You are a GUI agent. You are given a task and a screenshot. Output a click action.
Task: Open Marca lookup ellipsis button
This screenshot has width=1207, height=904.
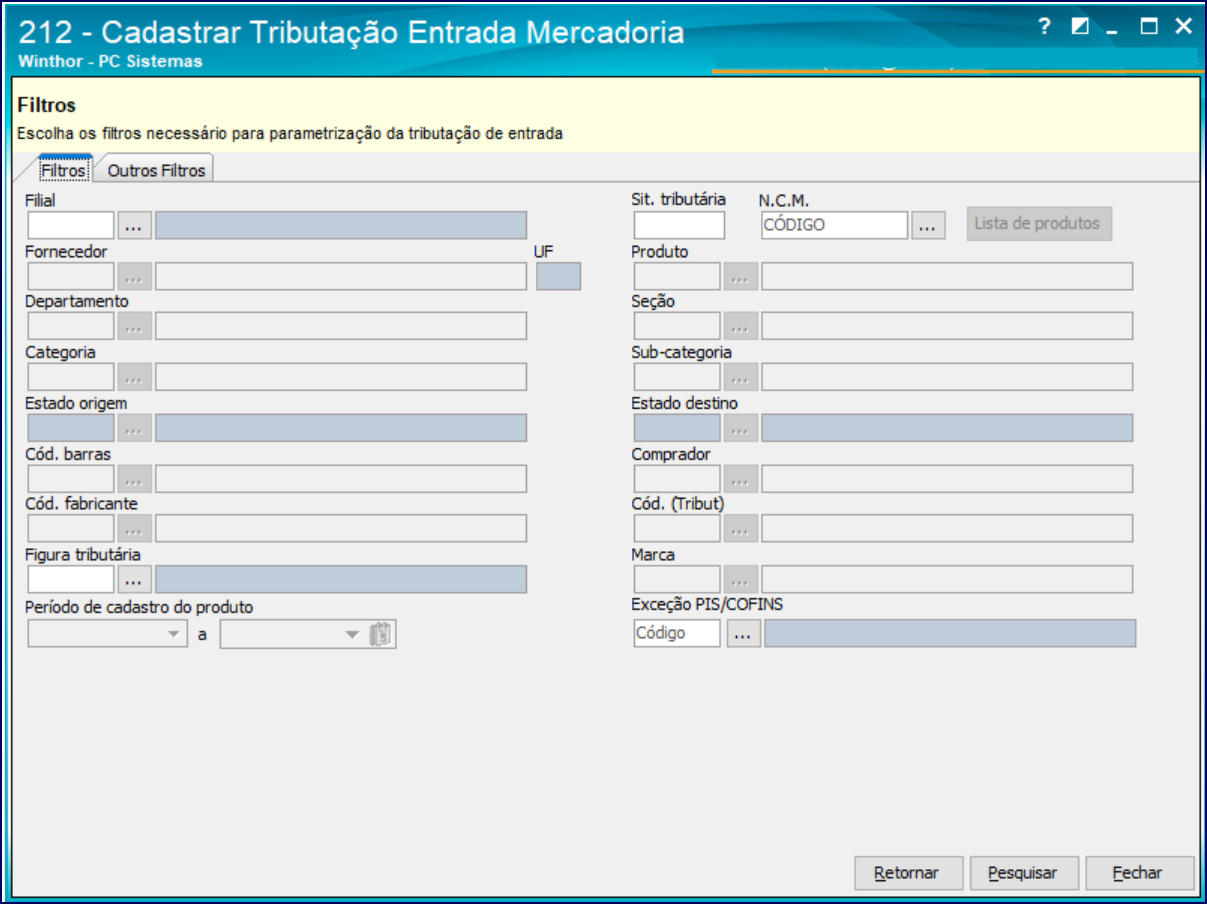coord(741,579)
